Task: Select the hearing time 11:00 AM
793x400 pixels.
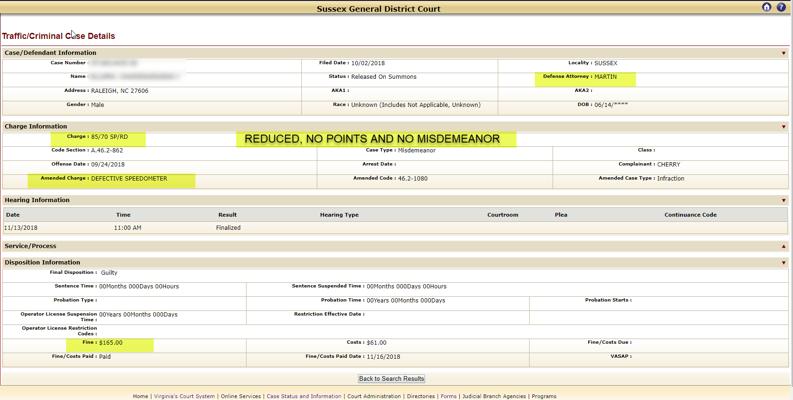Action: (x=127, y=228)
